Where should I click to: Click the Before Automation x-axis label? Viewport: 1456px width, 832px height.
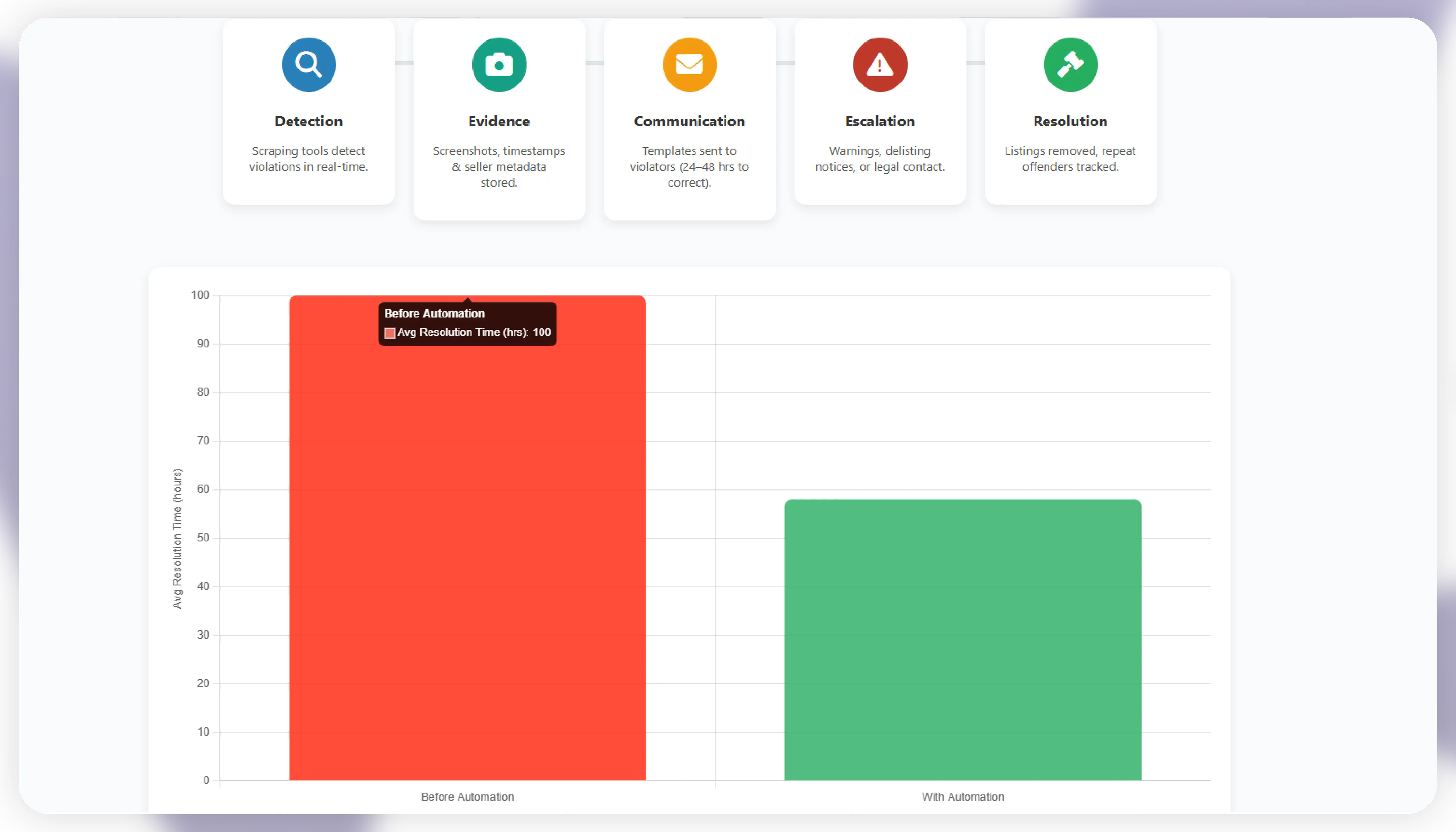coord(467,797)
